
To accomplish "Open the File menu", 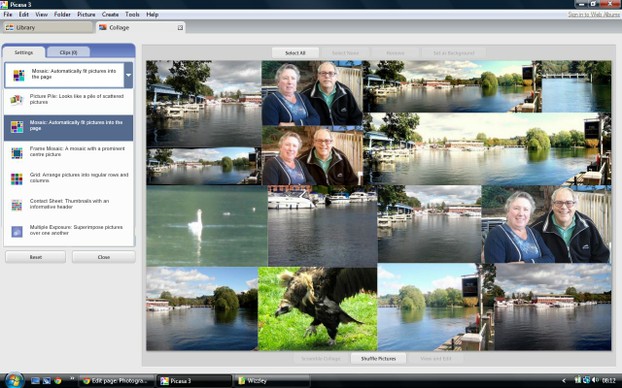I will point(8,14).
